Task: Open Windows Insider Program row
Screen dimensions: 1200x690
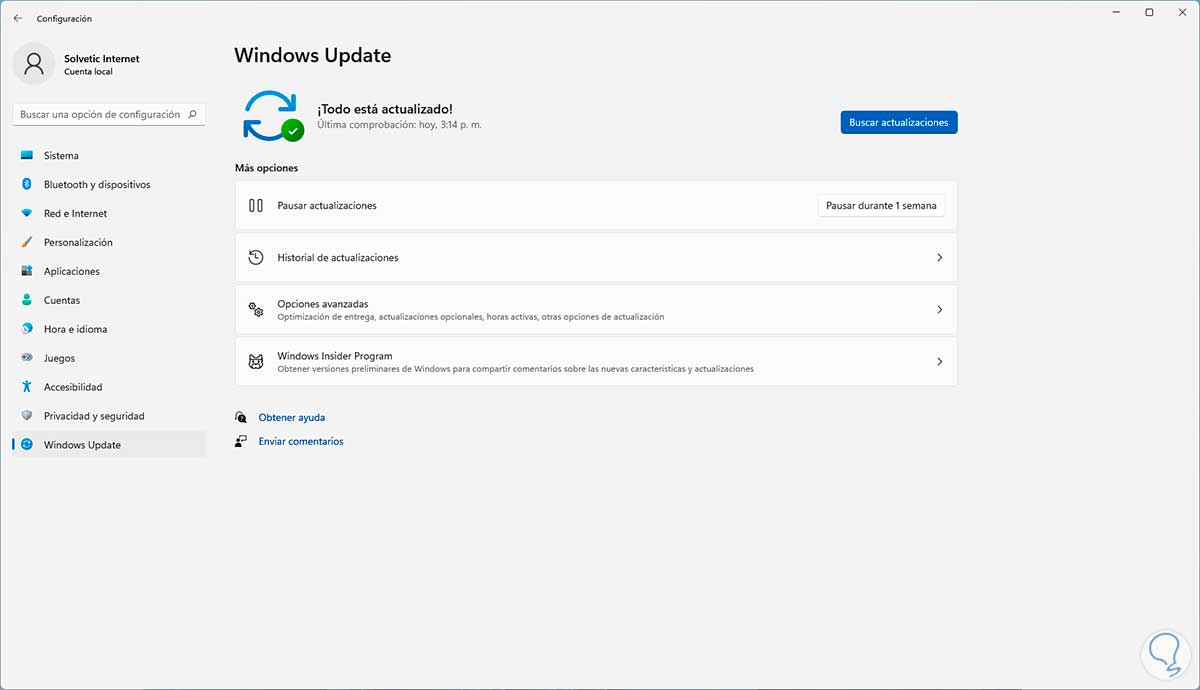Action: coord(596,362)
